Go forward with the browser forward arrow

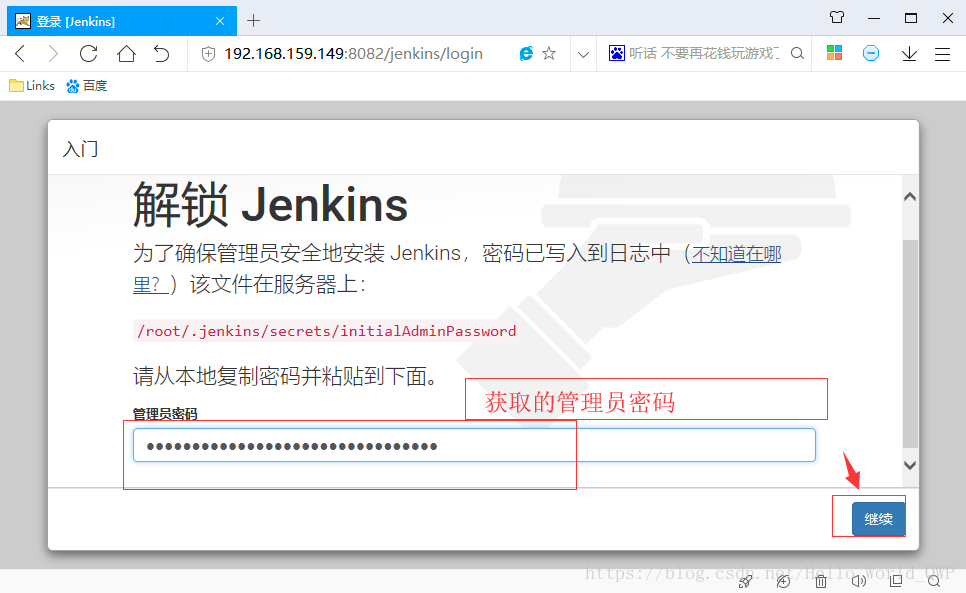click(53, 54)
